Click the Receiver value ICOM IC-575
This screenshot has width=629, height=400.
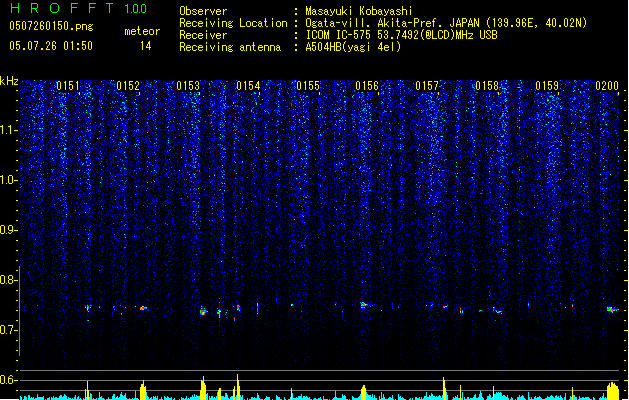[339, 35]
